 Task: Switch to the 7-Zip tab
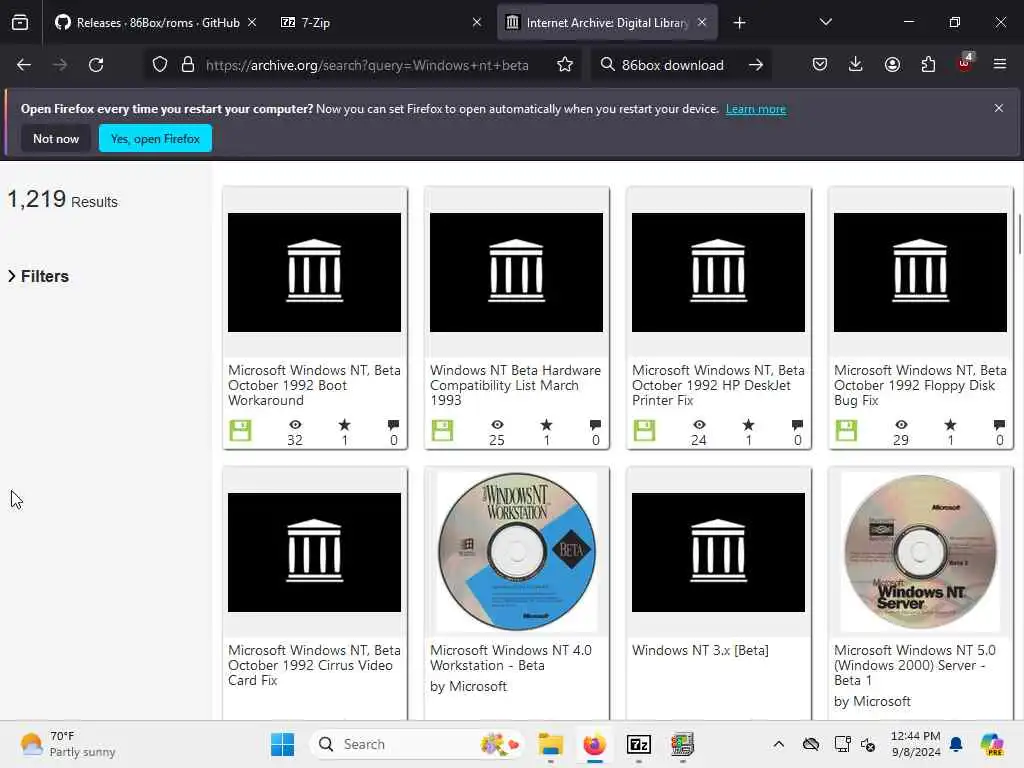coord(381,23)
